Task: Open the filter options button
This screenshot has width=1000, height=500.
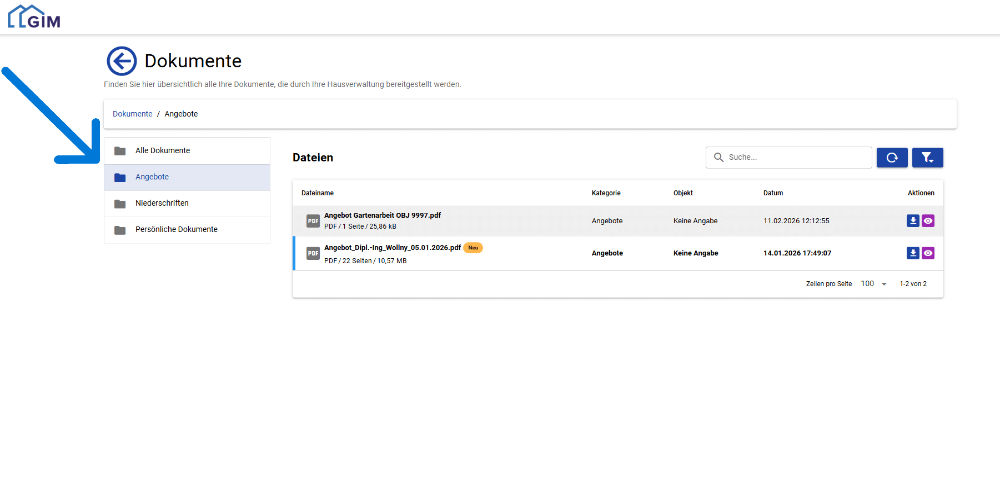Action: [927, 157]
